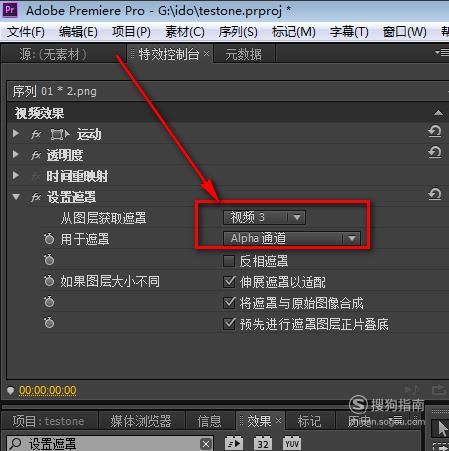Open the 序列(S) menu
The height and width of the screenshot is (451, 449).
(238, 32)
